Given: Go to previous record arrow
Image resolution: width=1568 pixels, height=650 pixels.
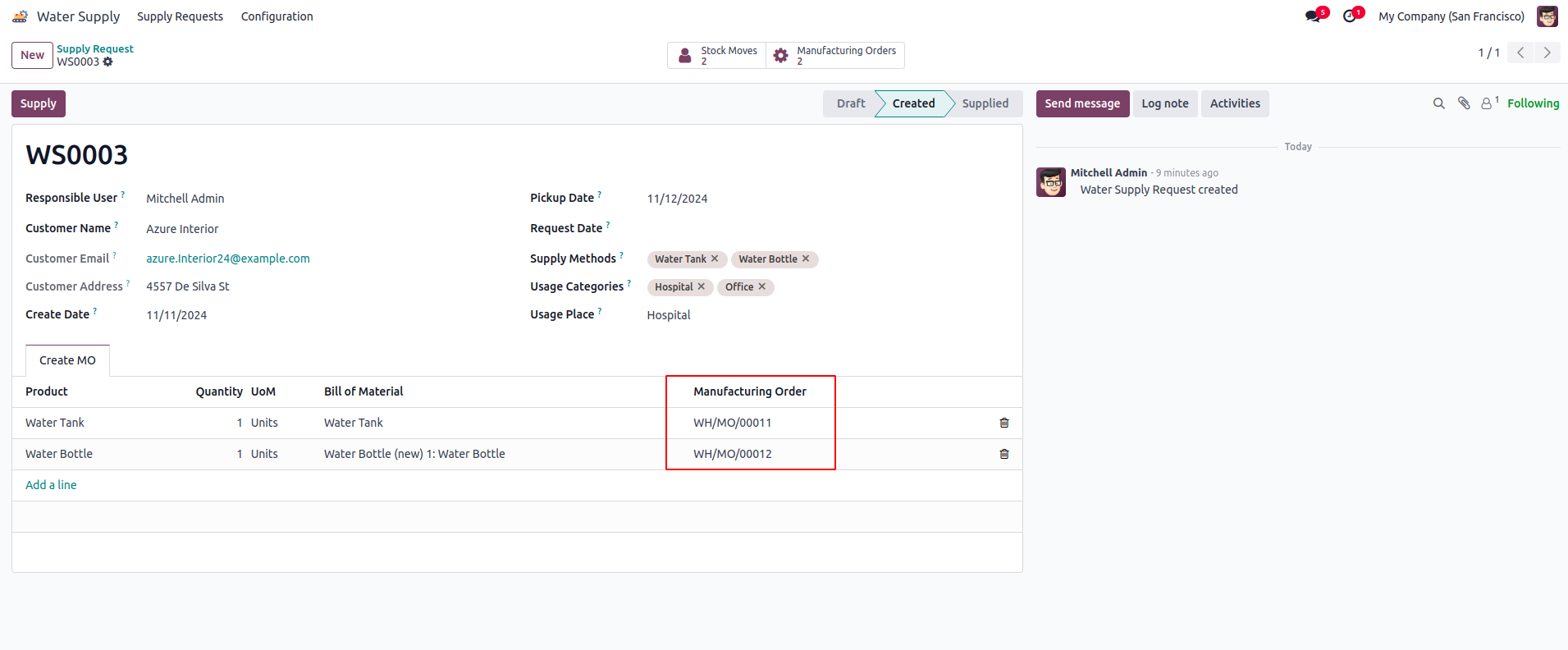Looking at the screenshot, I should point(1520,53).
